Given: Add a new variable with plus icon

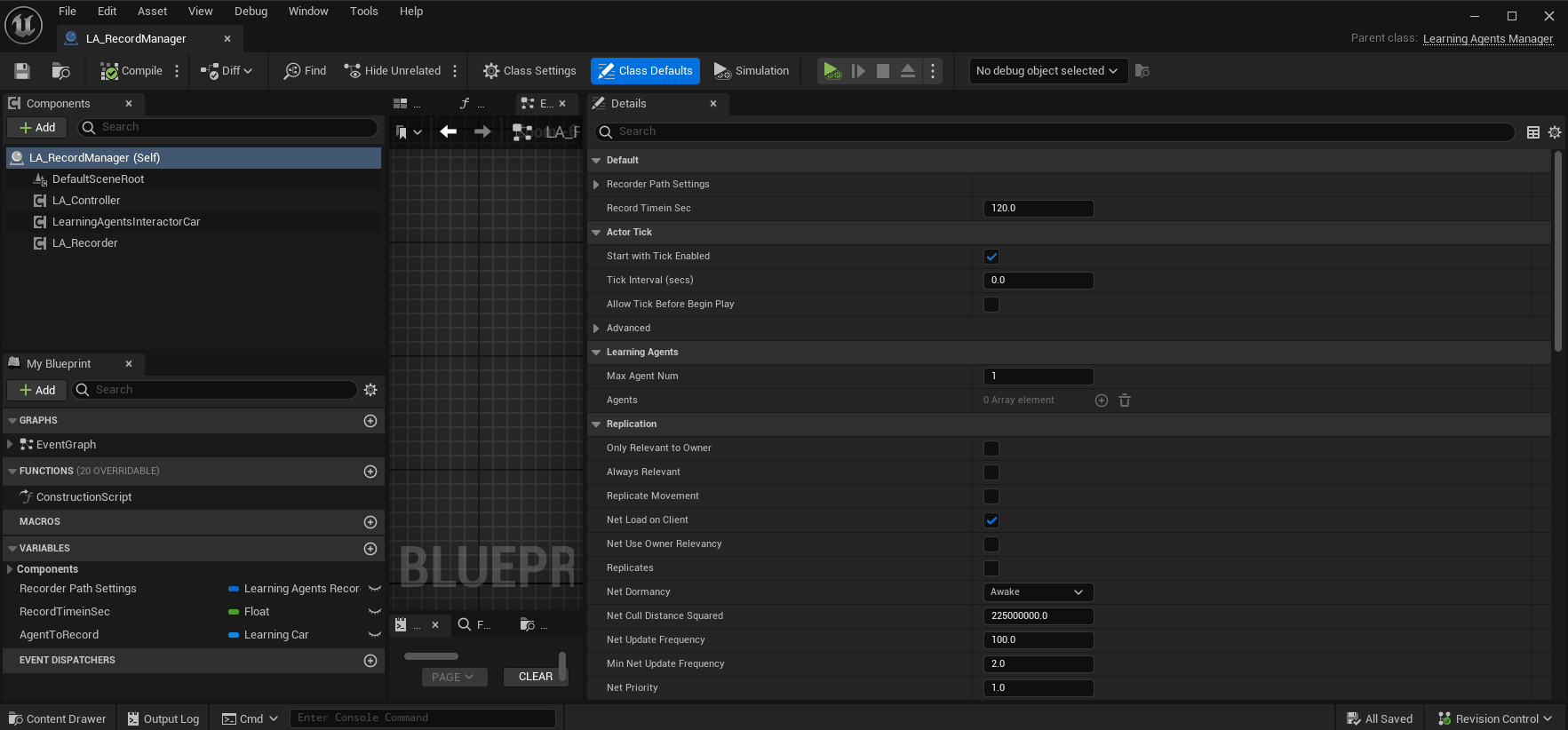Looking at the screenshot, I should tap(370, 549).
